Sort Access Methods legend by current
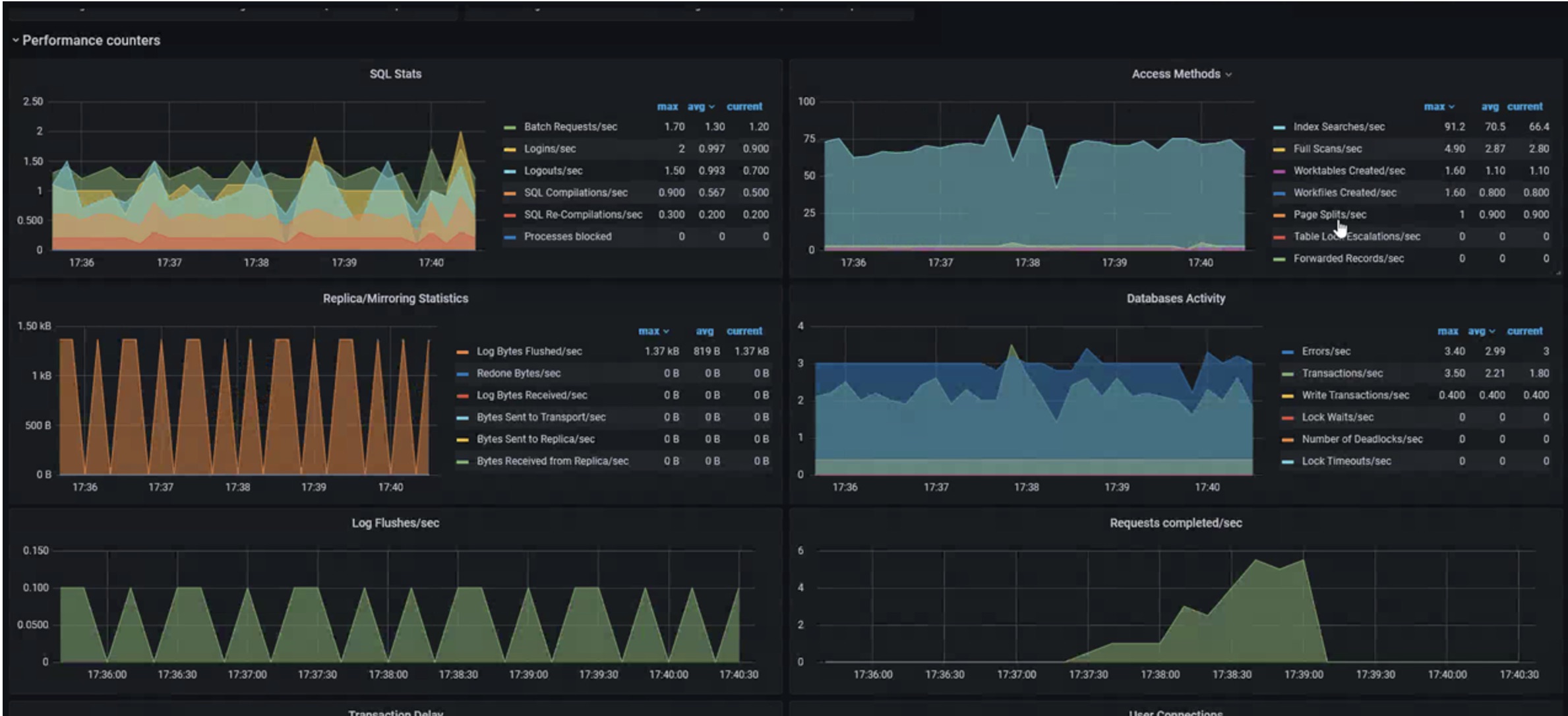The height and width of the screenshot is (716, 1568). point(1524,106)
